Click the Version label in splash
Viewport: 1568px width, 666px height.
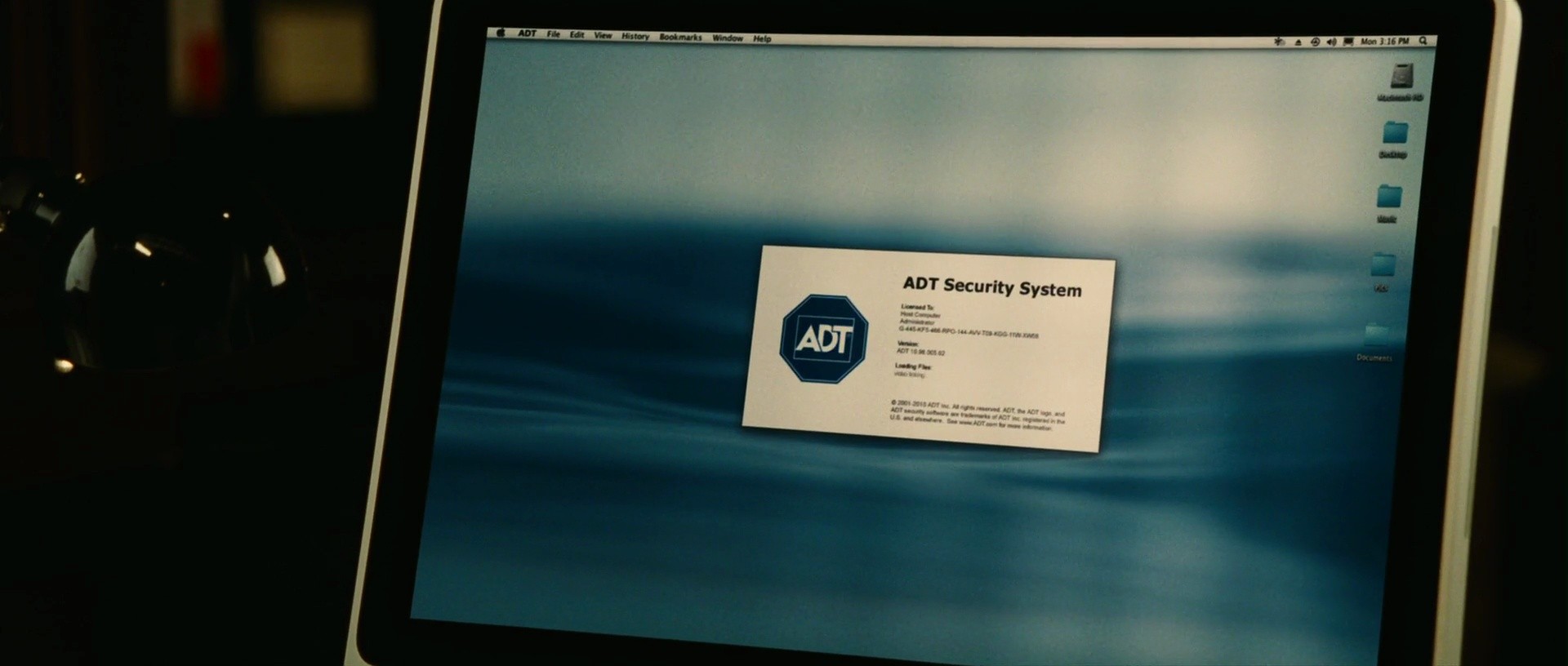(908, 344)
